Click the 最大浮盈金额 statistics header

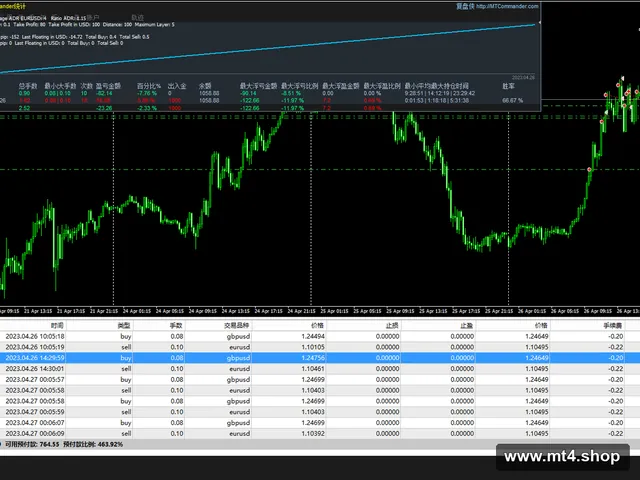tap(341, 86)
